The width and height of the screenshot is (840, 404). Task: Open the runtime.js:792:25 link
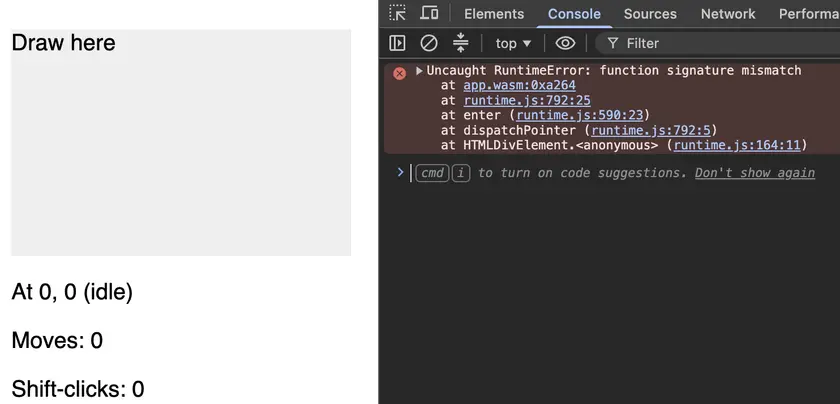[527, 100]
